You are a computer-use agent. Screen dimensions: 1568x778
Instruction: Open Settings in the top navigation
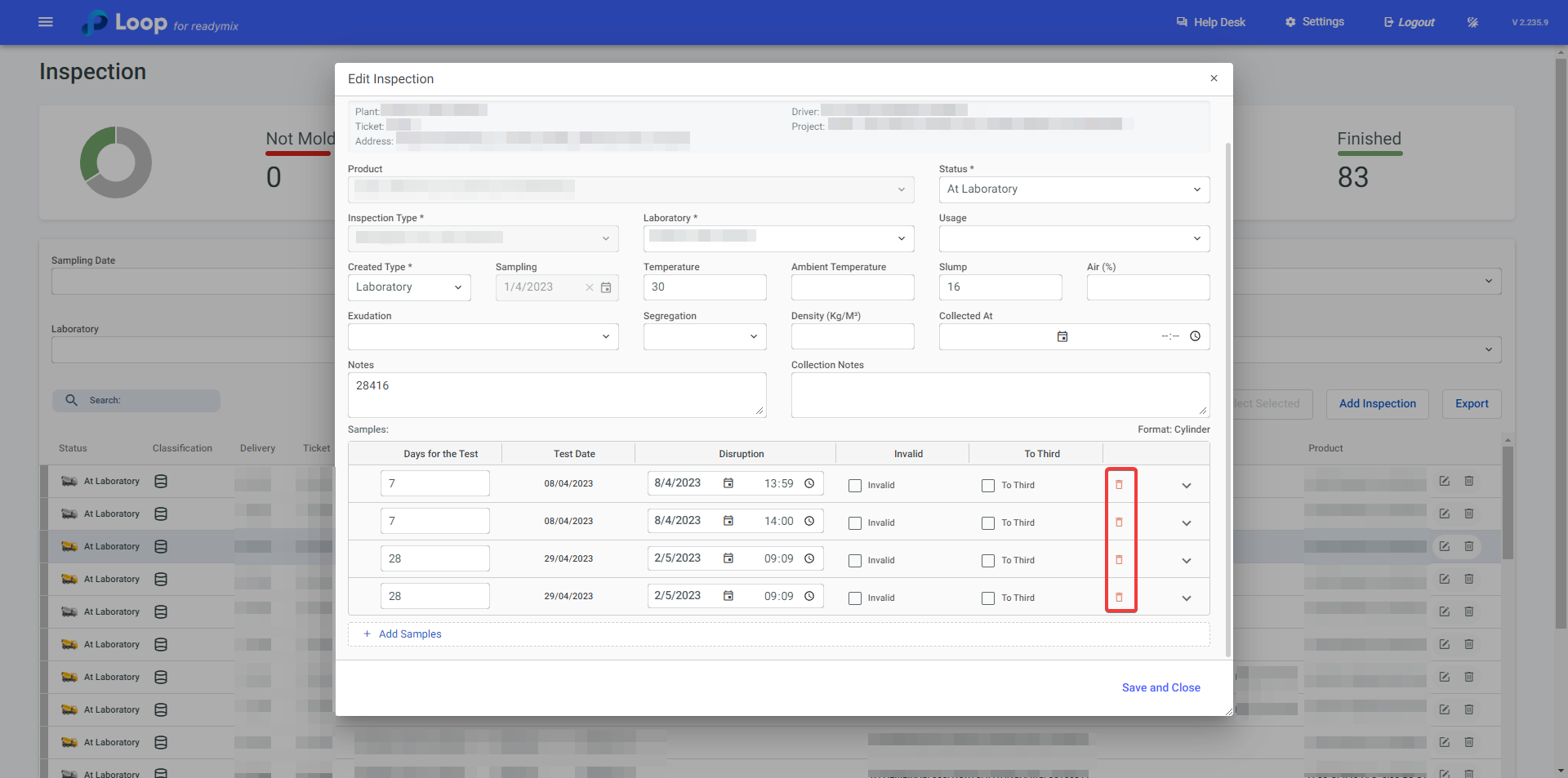point(1315,22)
